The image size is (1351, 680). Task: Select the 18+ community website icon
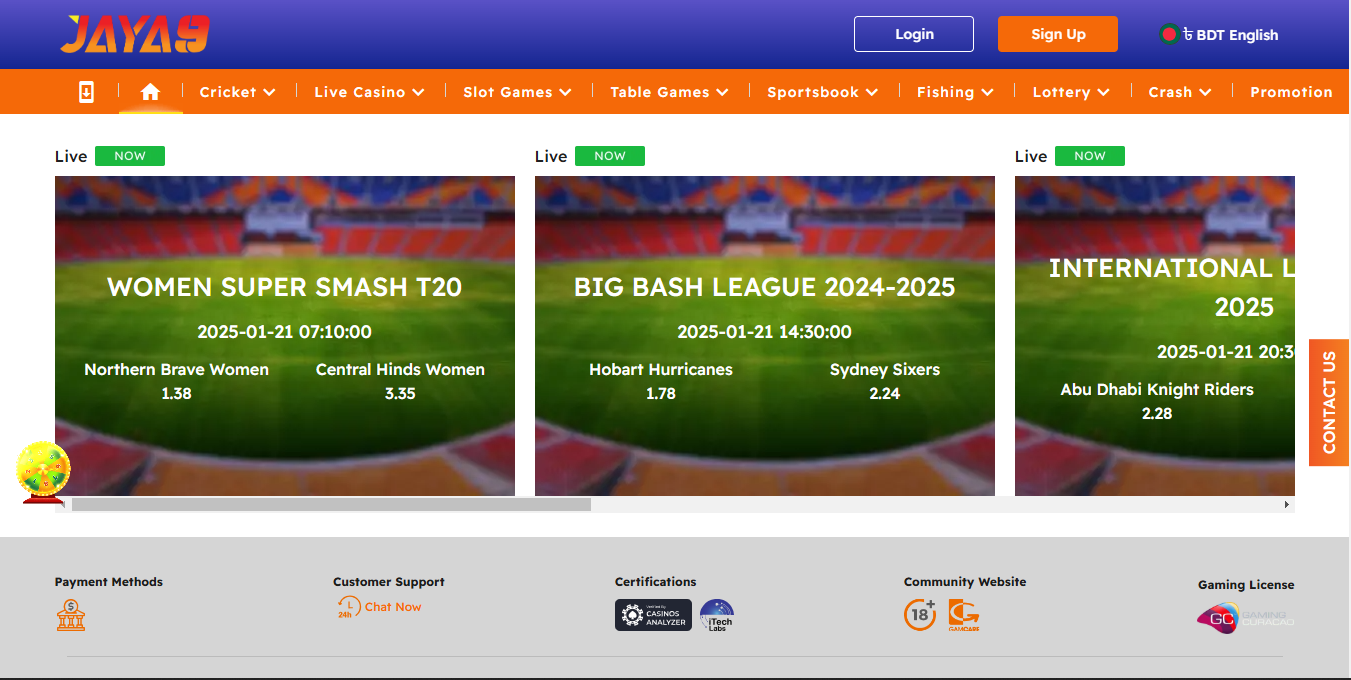pyautogui.click(x=920, y=614)
